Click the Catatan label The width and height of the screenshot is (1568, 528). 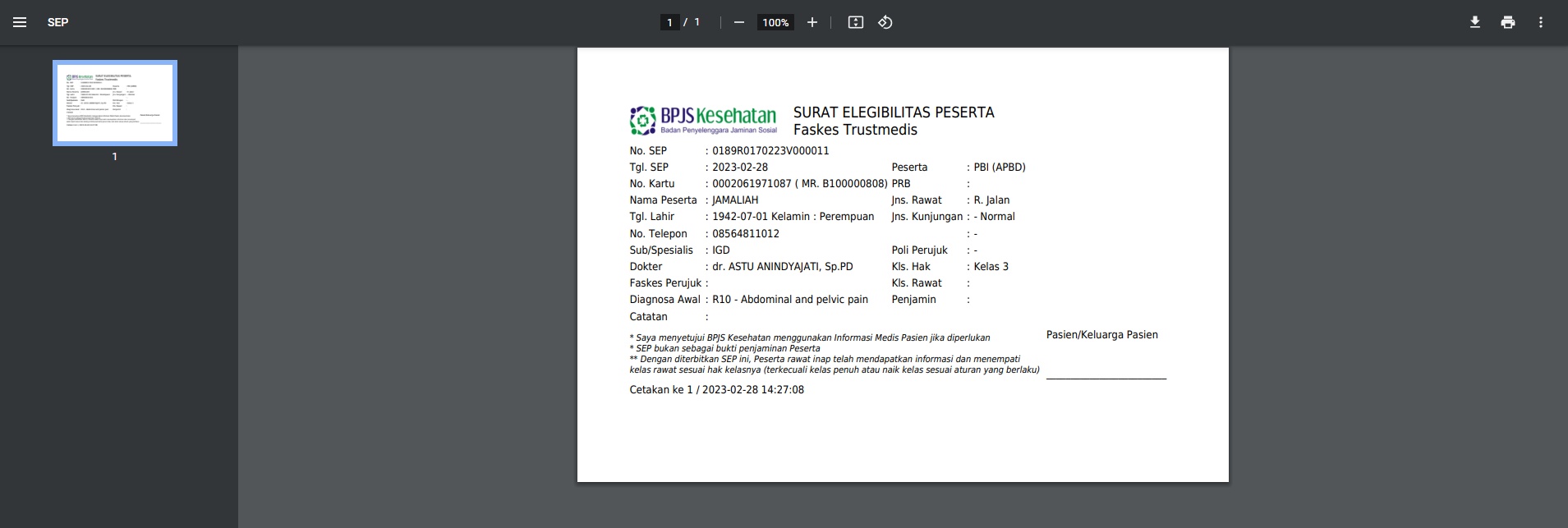[x=649, y=317]
